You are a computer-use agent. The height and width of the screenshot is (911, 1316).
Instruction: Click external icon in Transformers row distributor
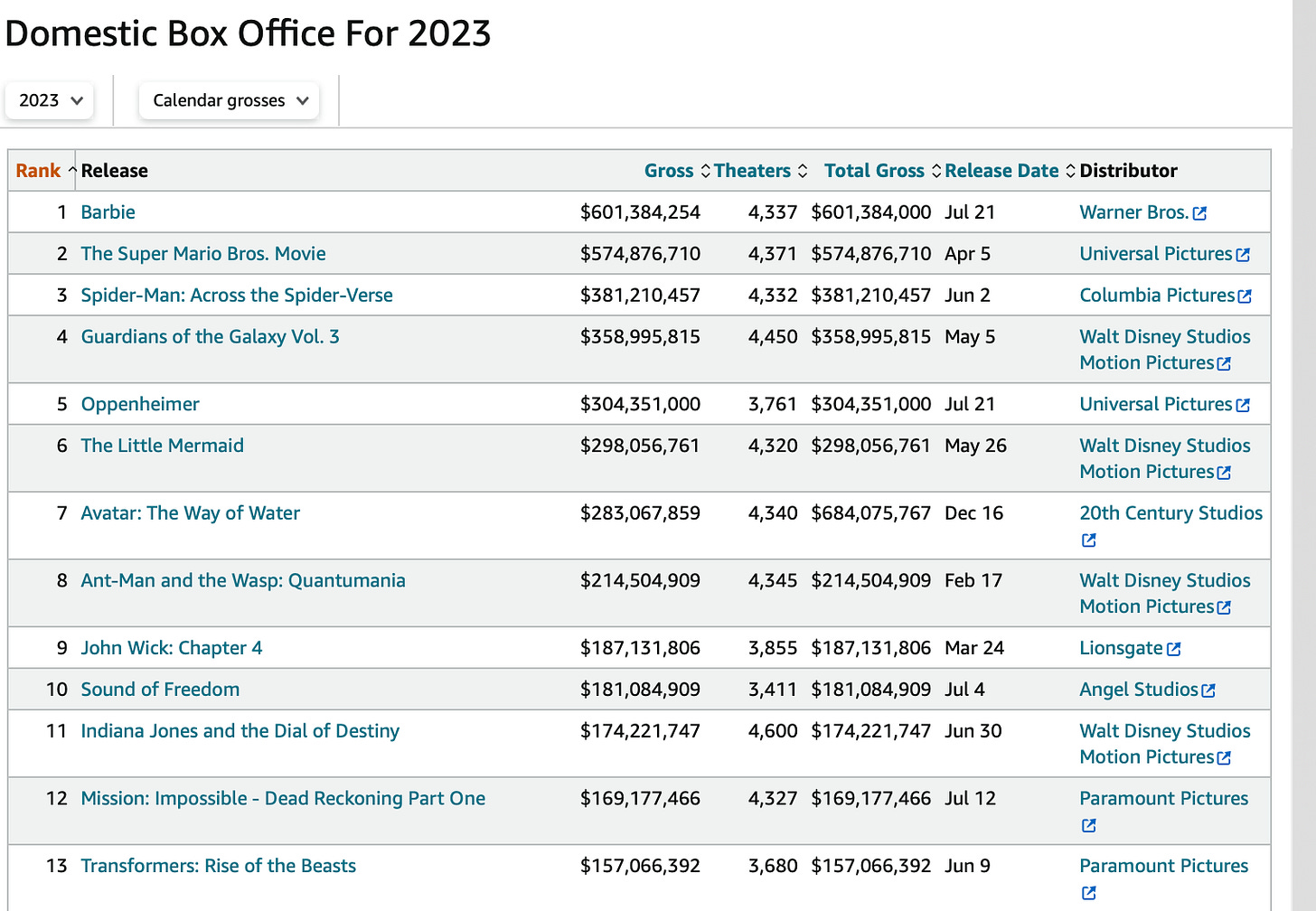click(x=1088, y=893)
